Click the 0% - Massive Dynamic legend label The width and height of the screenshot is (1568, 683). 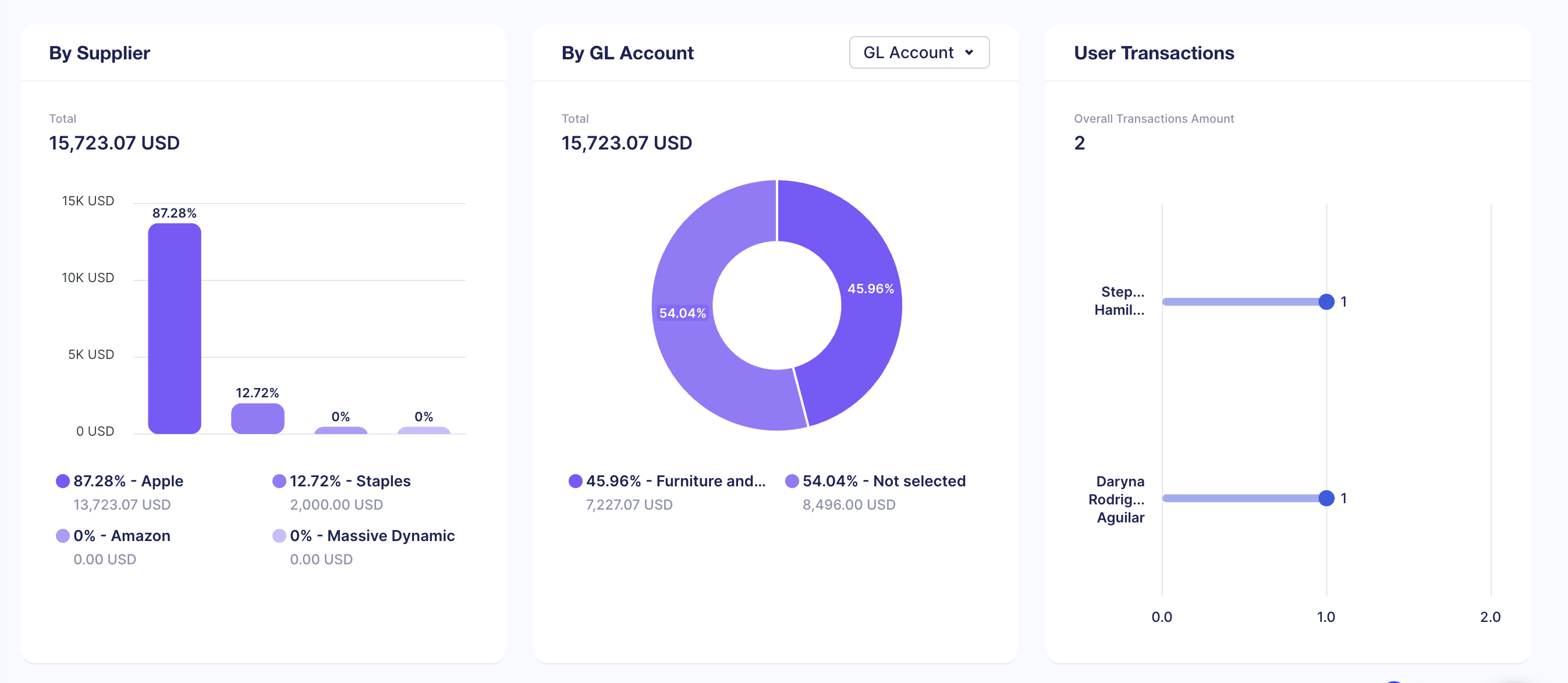tap(372, 536)
